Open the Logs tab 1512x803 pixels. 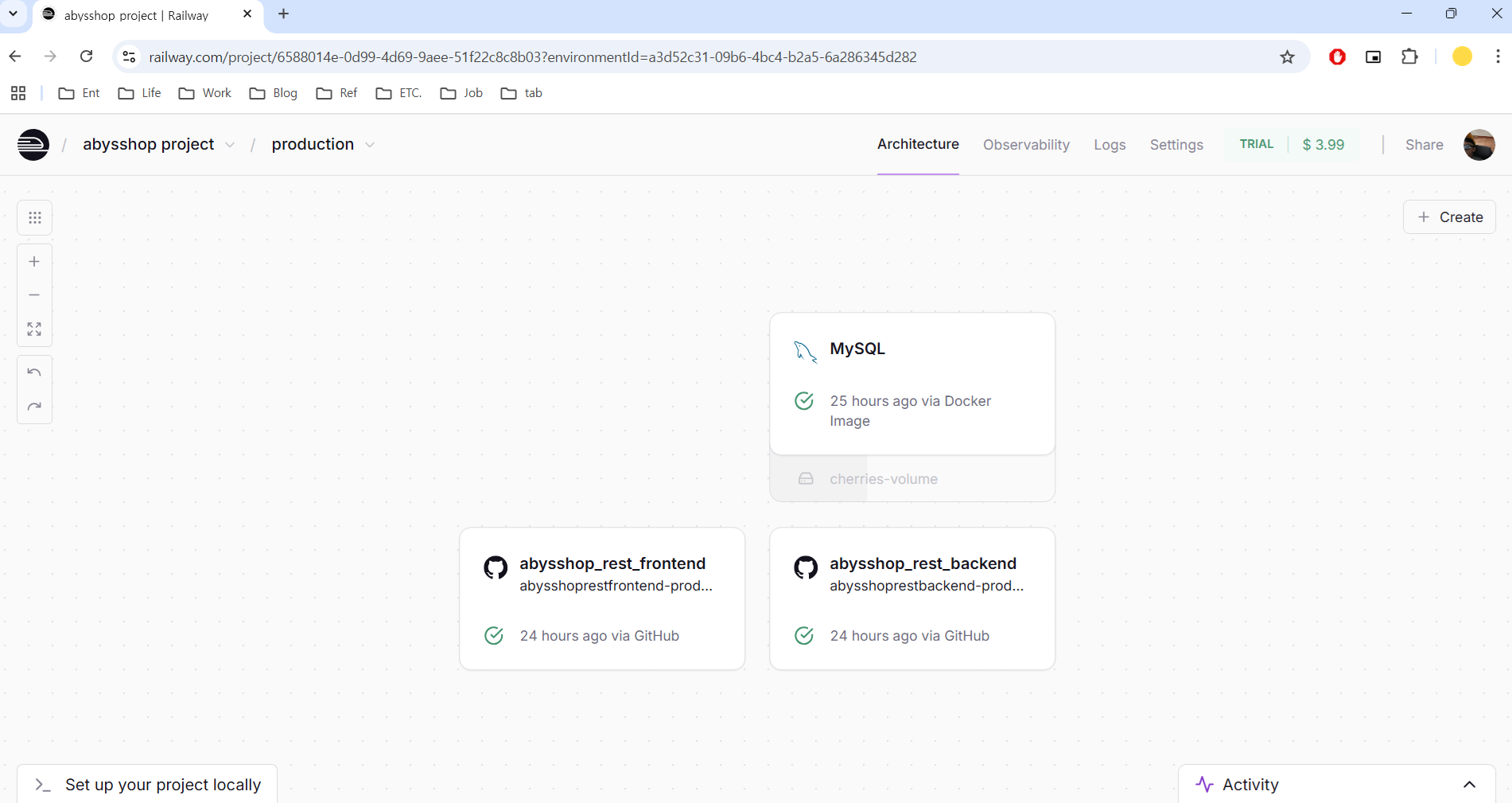1110,145
